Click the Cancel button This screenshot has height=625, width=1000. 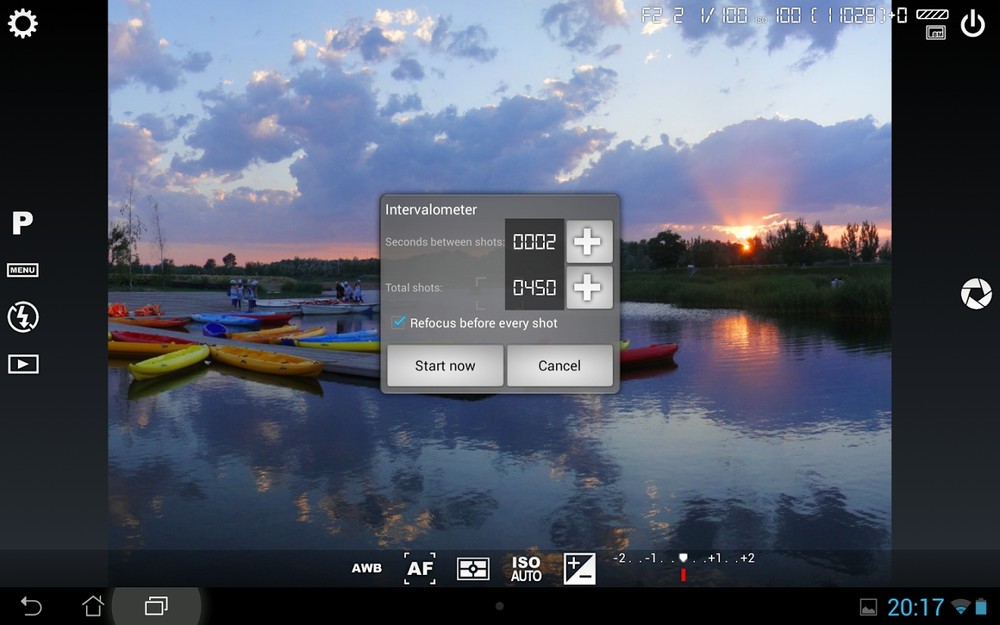[559, 366]
